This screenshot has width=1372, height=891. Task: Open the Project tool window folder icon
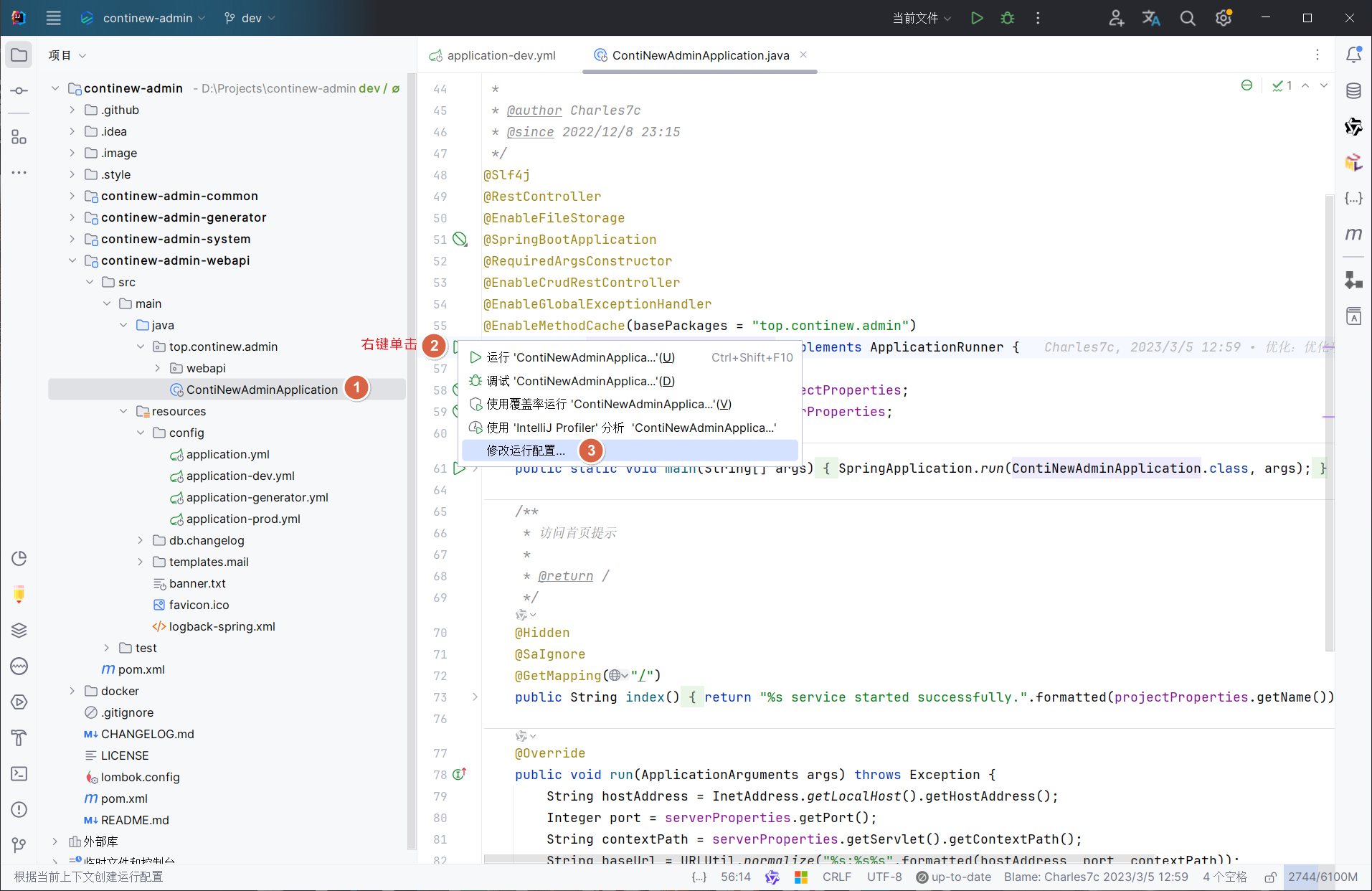(19, 55)
